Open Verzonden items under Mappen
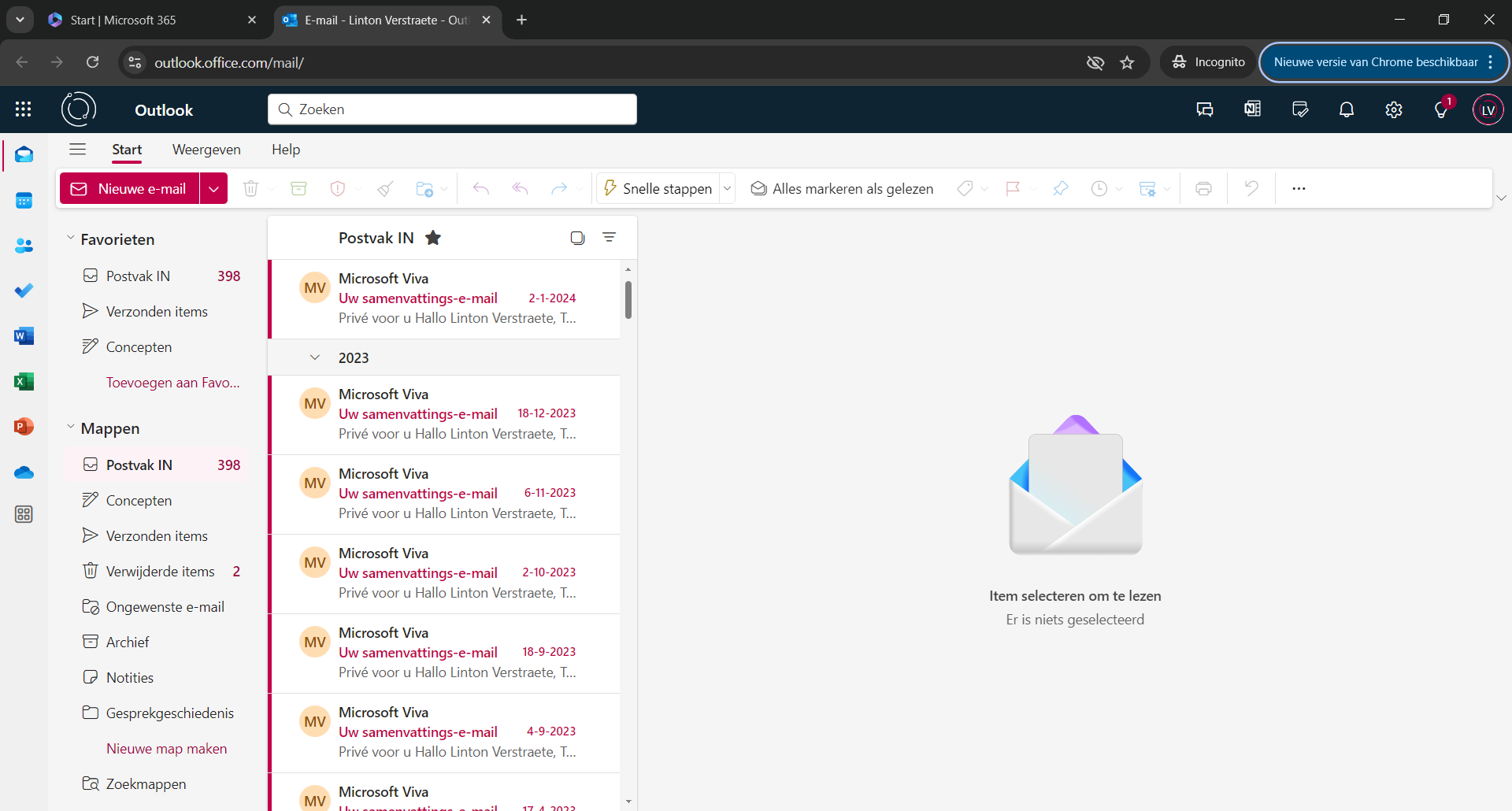Viewport: 1512px width, 811px height. click(x=157, y=535)
